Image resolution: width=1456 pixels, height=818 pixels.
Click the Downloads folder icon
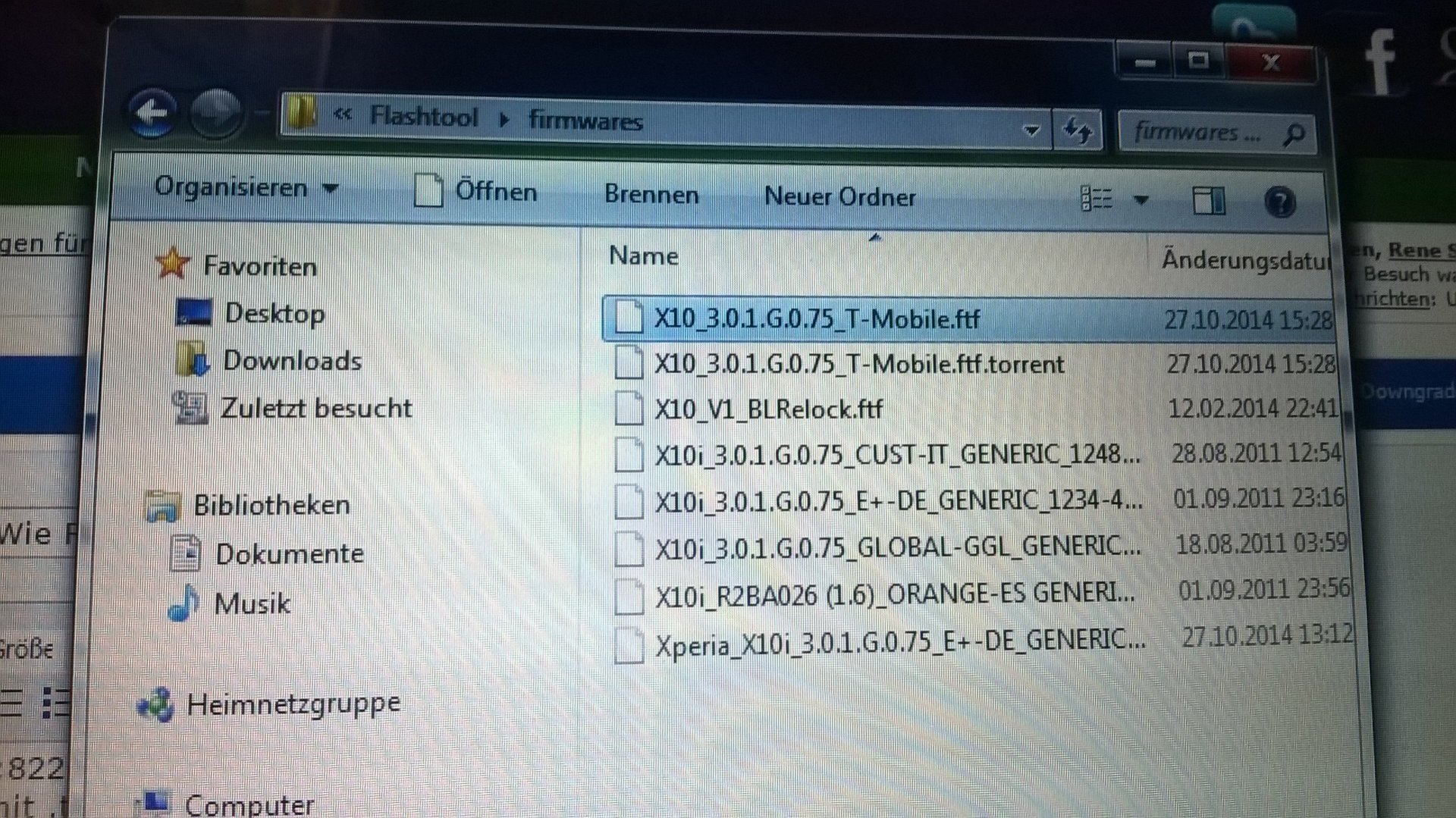tap(193, 359)
